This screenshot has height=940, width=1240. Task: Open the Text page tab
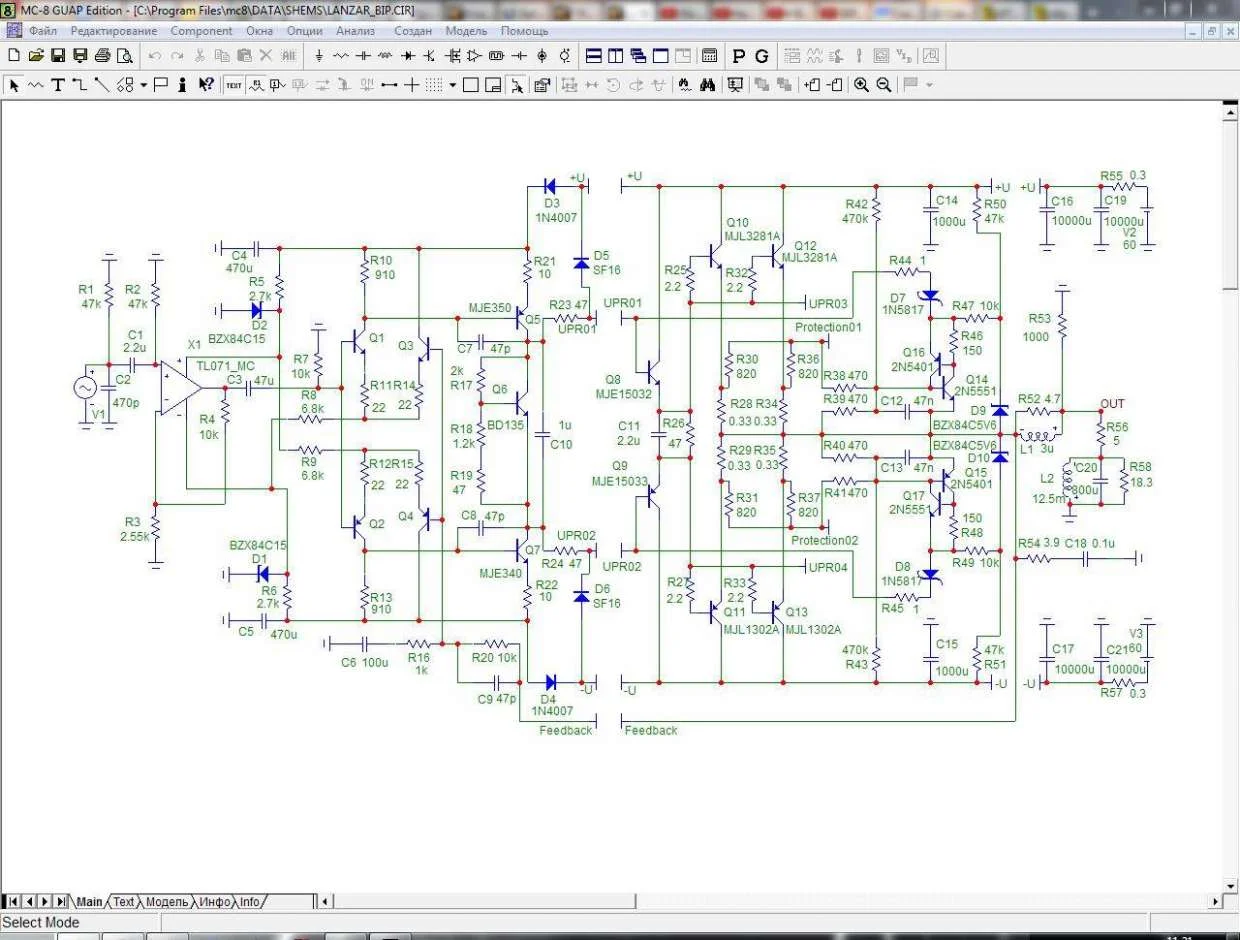pos(123,902)
